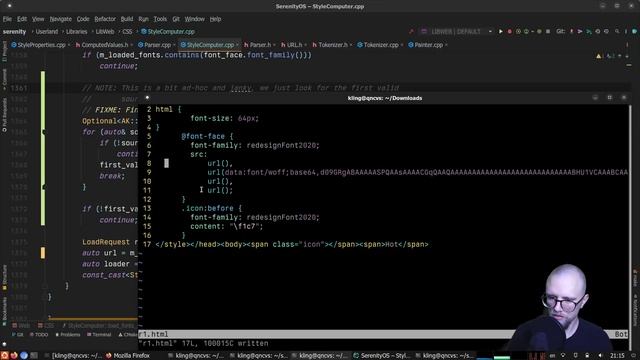Open Search Everywhere magnifier icon
The image size is (640, 360).
pos(617,31)
